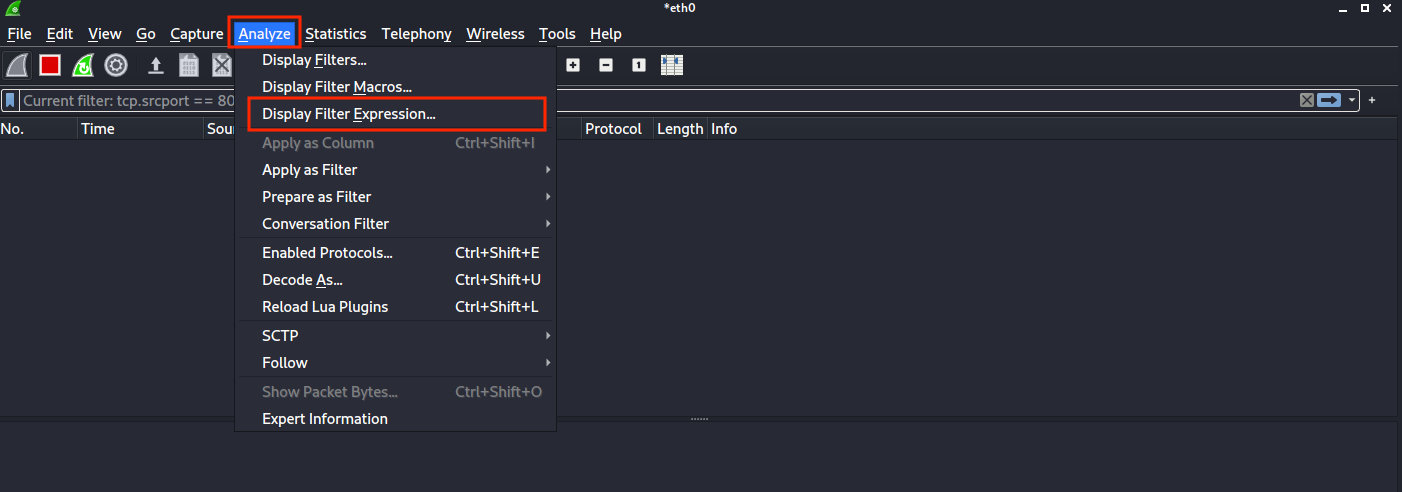Maximize the Wireshark window
Screen dimensions: 1402x492
tap(1365, 8)
